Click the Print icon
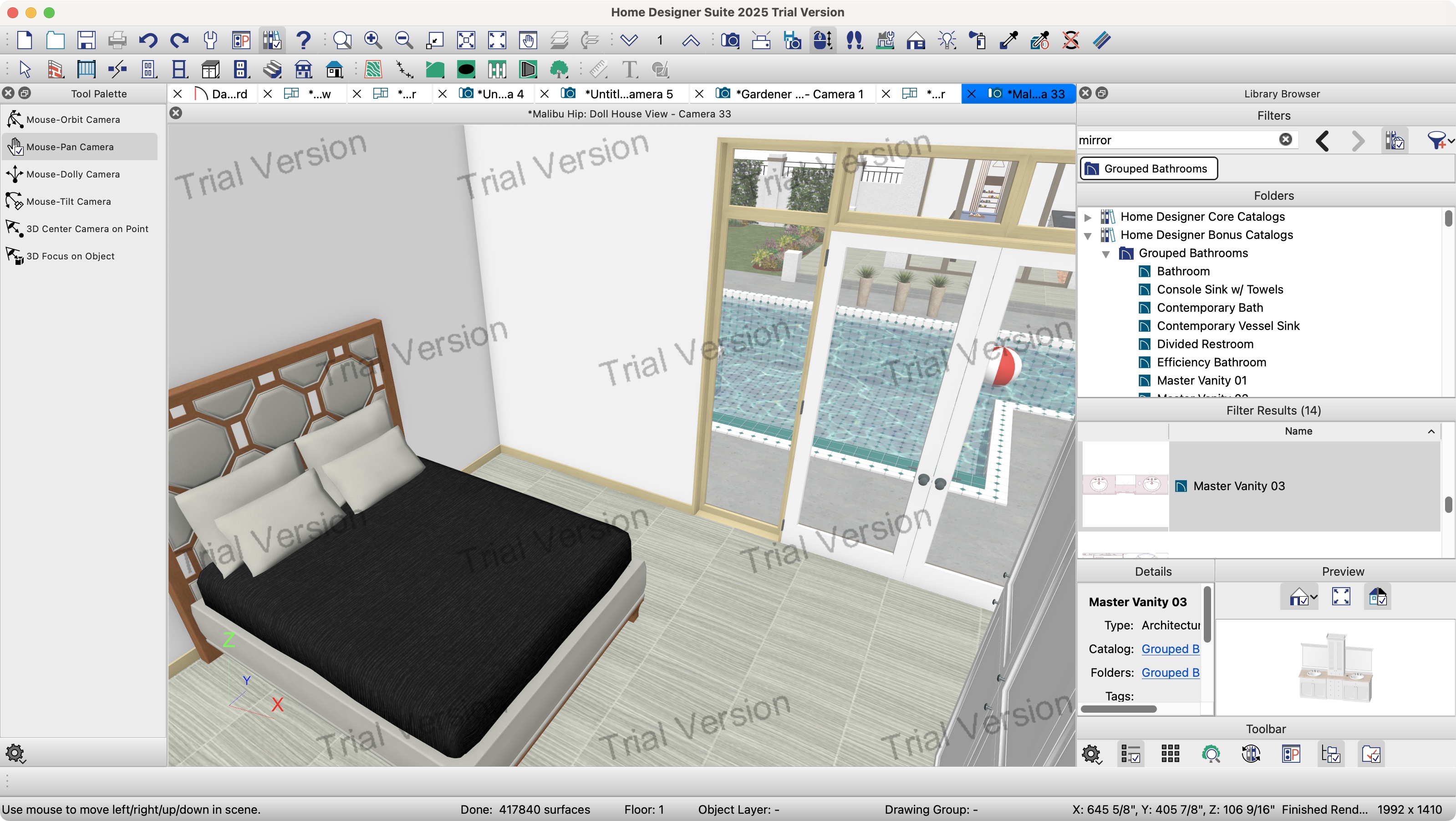 coord(117,40)
